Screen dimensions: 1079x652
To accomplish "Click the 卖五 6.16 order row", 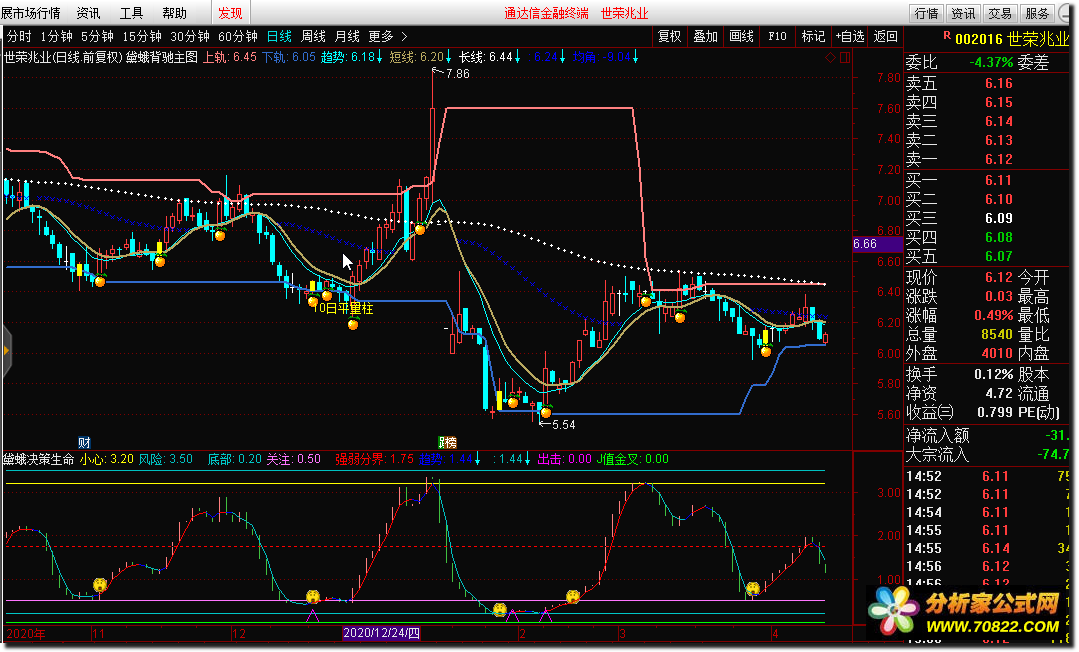I will tap(987, 83).
